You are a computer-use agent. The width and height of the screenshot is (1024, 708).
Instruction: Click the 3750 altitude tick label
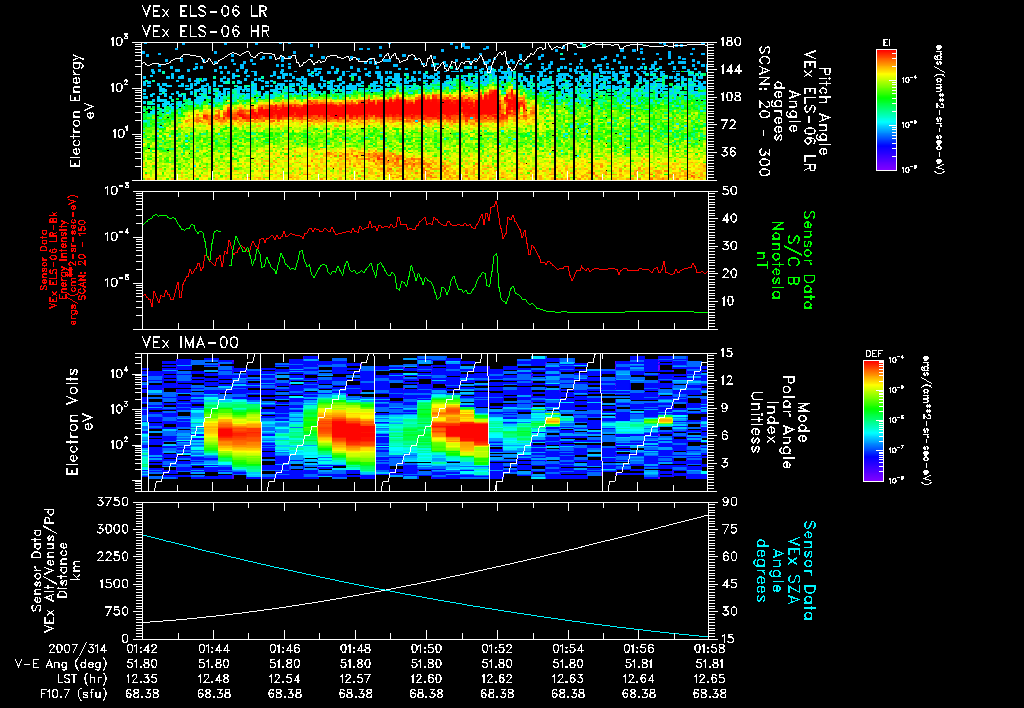click(112, 502)
